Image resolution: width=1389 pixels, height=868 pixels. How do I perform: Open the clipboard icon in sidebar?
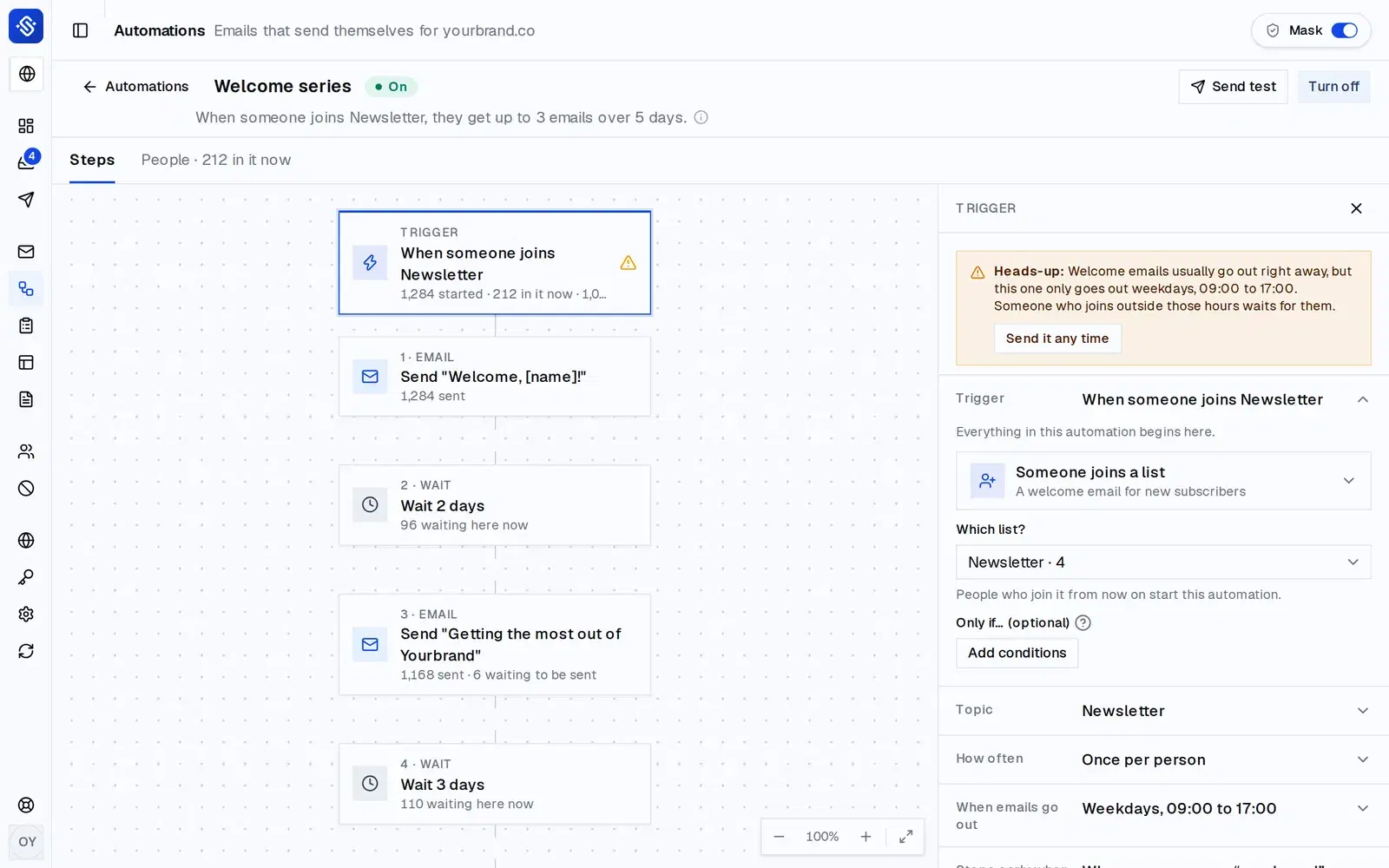tap(26, 325)
